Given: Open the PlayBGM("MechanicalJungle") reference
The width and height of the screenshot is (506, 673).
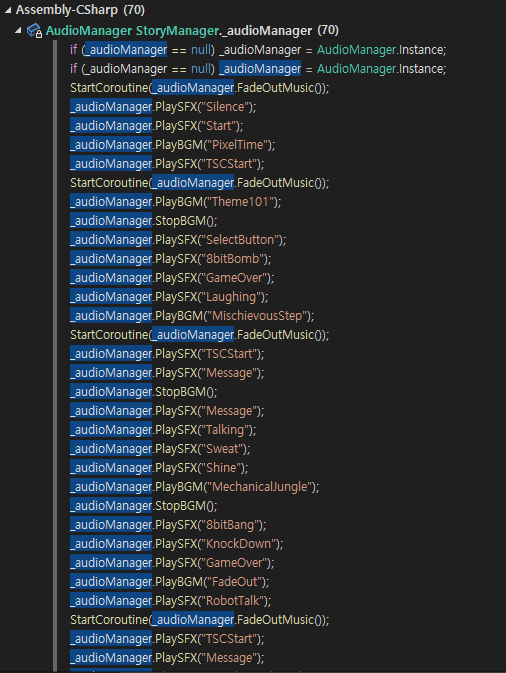Looking at the screenshot, I should 195,487.
